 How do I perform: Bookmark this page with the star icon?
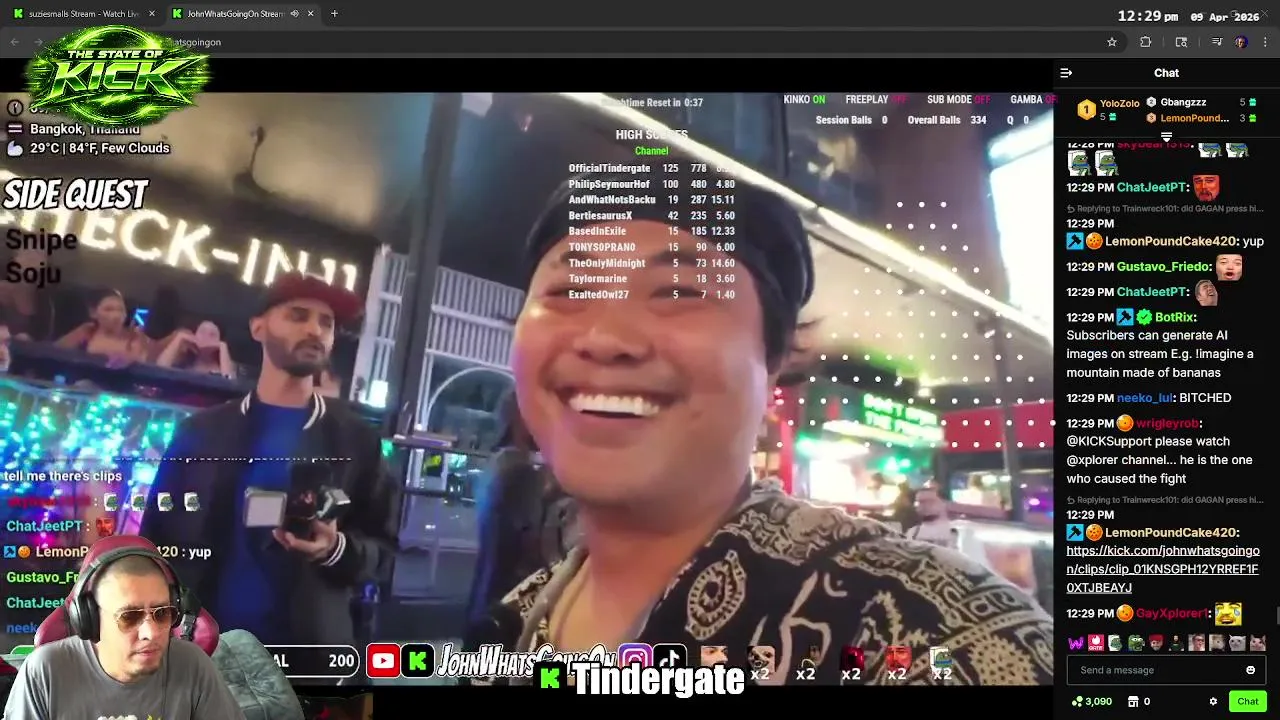pos(1111,42)
